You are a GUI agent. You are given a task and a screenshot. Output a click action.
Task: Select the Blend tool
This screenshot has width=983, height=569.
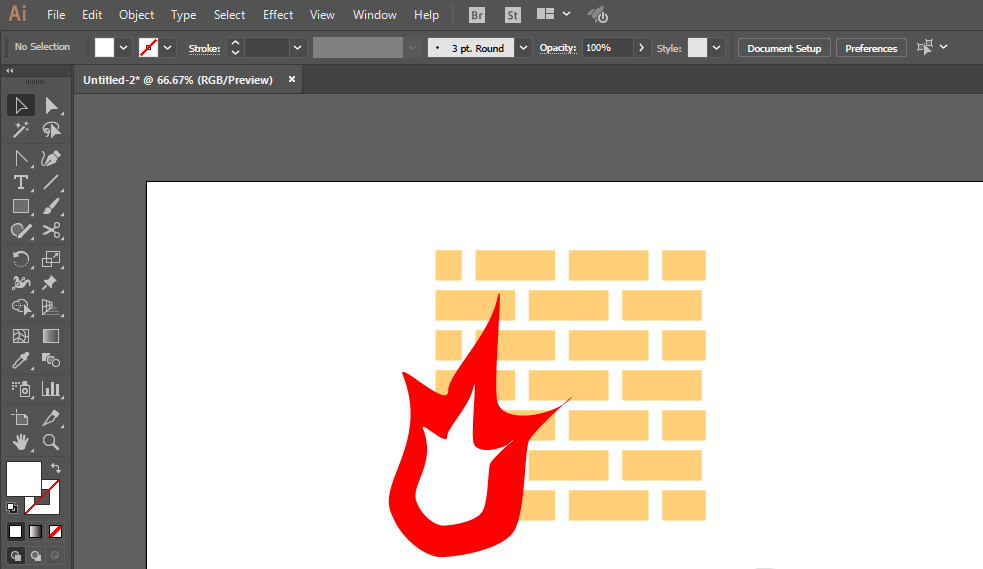(51, 360)
